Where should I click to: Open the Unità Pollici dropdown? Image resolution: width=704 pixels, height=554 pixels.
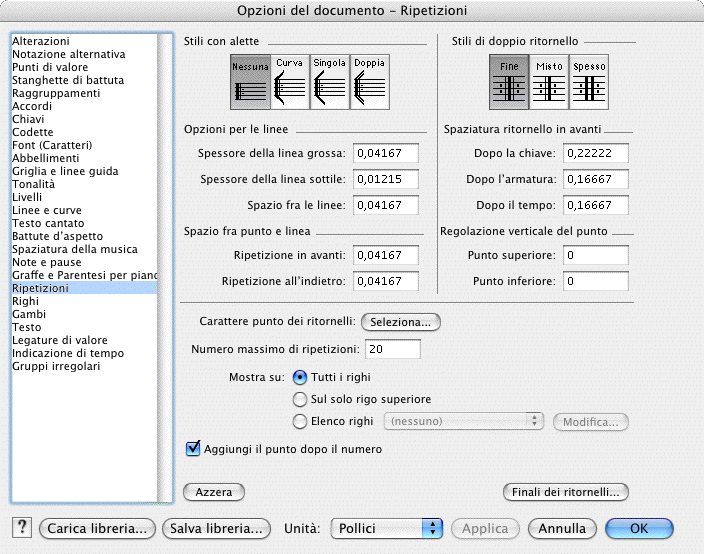(387, 527)
